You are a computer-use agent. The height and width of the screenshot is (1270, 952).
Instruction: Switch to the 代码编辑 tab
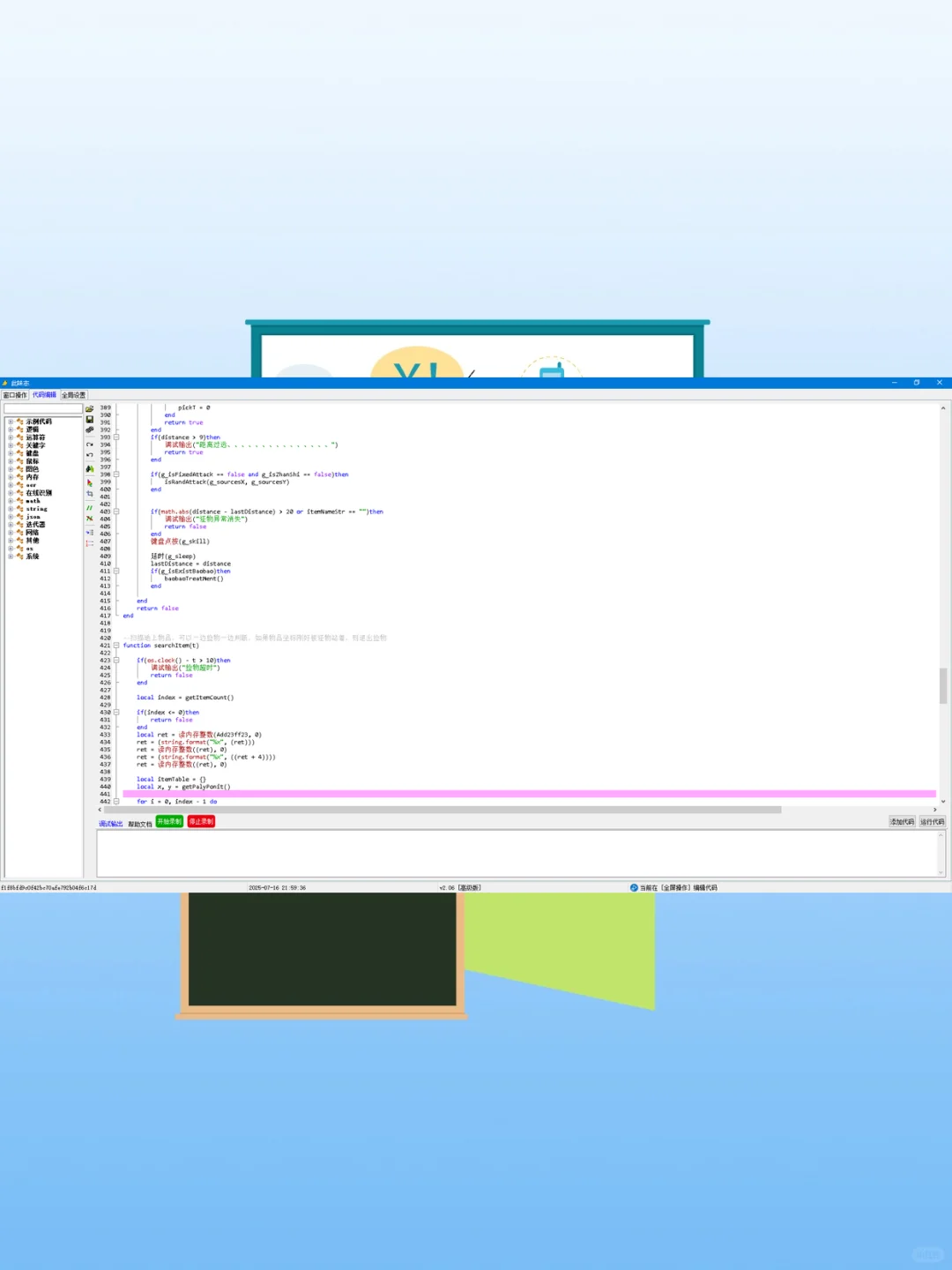pos(44,395)
